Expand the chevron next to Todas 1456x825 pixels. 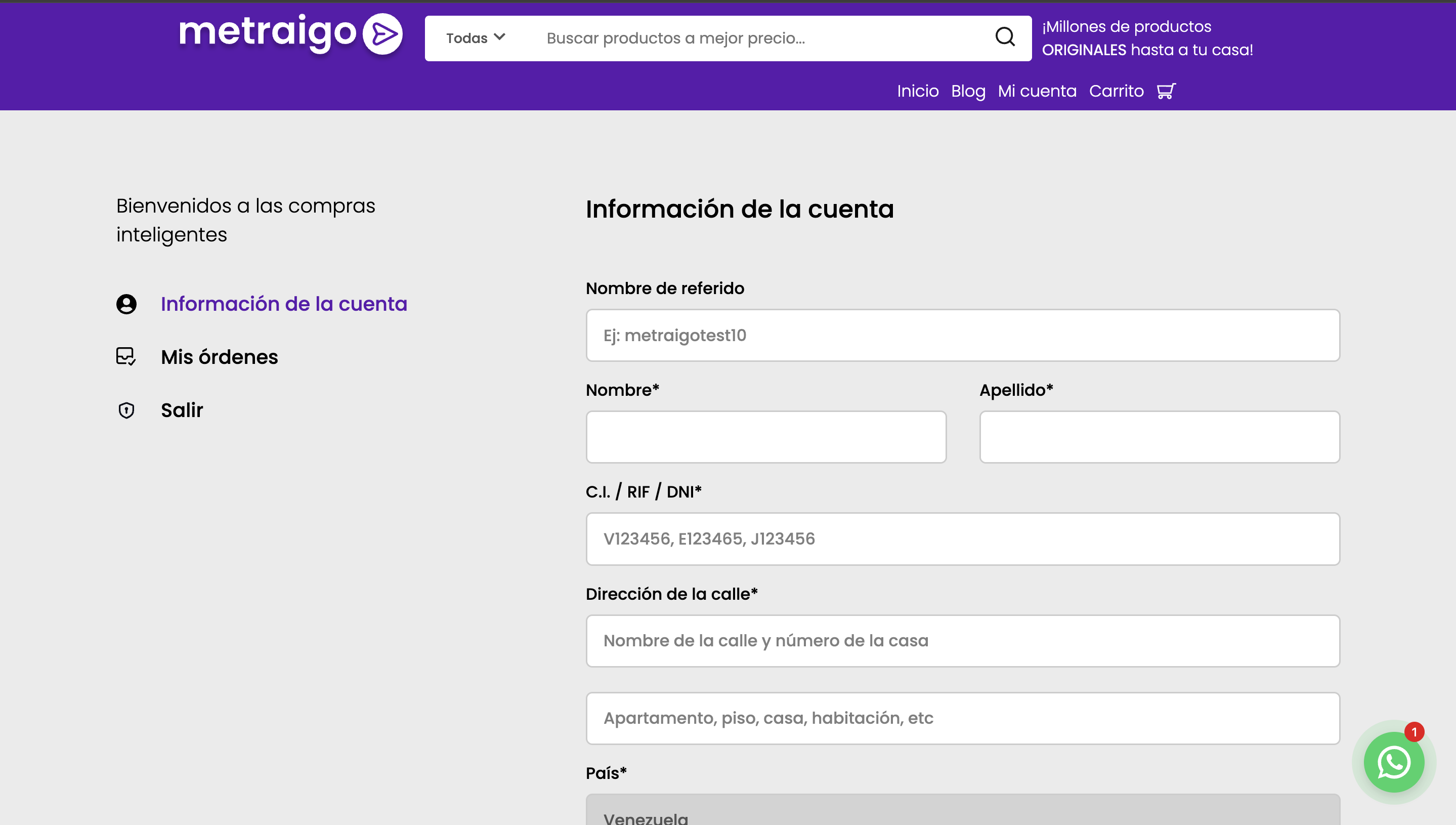[499, 37]
